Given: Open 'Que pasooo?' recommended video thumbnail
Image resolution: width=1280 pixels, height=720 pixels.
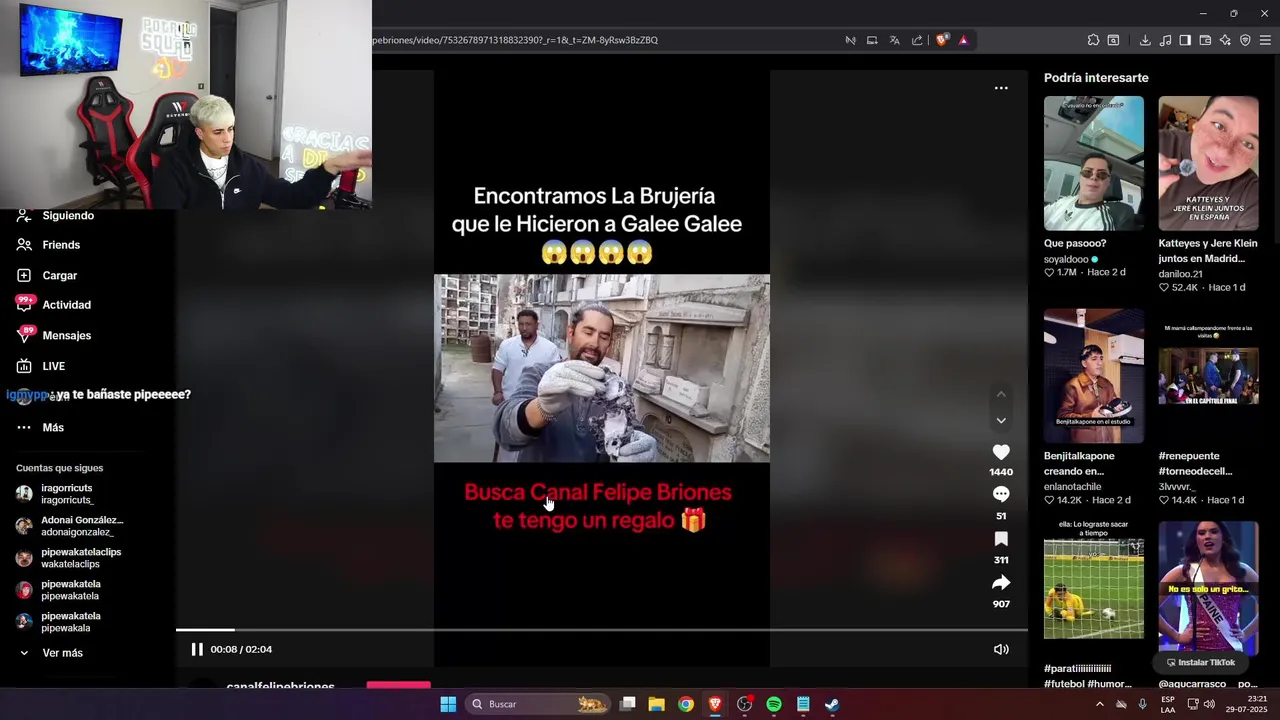Looking at the screenshot, I should tap(1094, 163).
